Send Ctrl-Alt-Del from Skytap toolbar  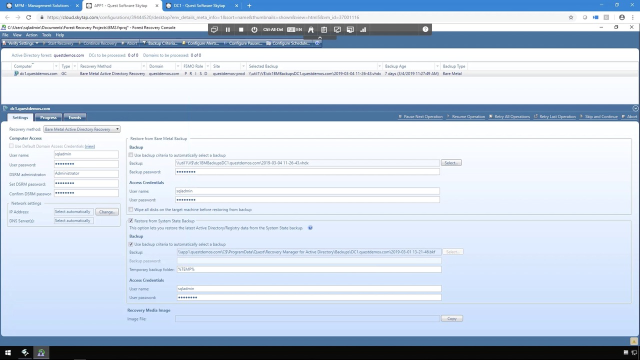[x=273, y=29]
